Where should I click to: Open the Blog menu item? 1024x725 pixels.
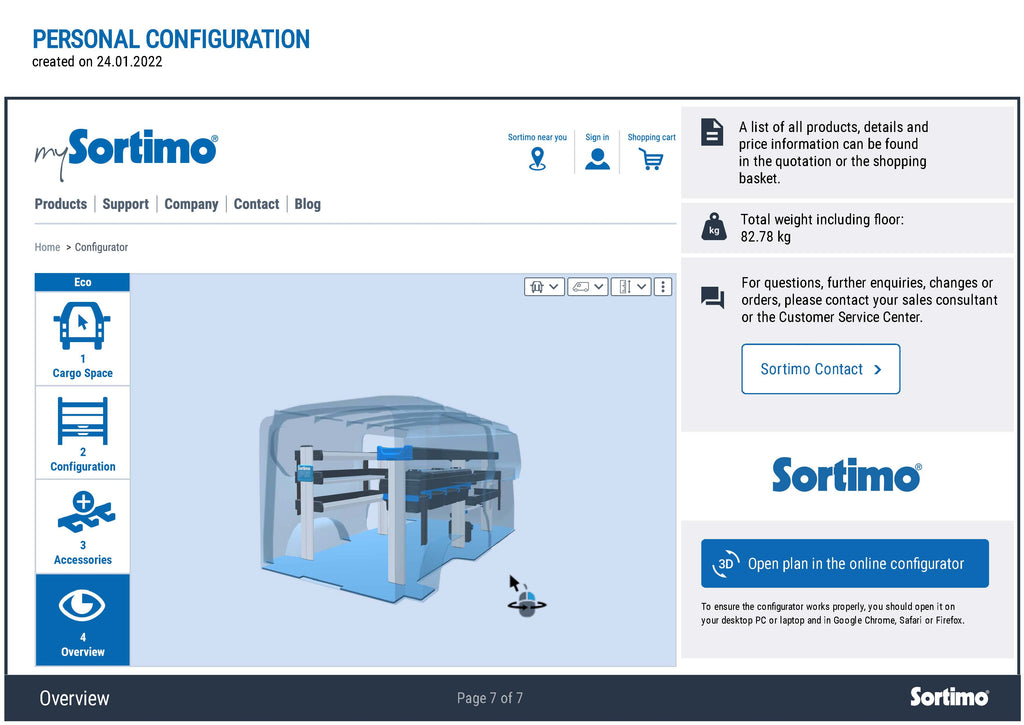tap(308, 204)
